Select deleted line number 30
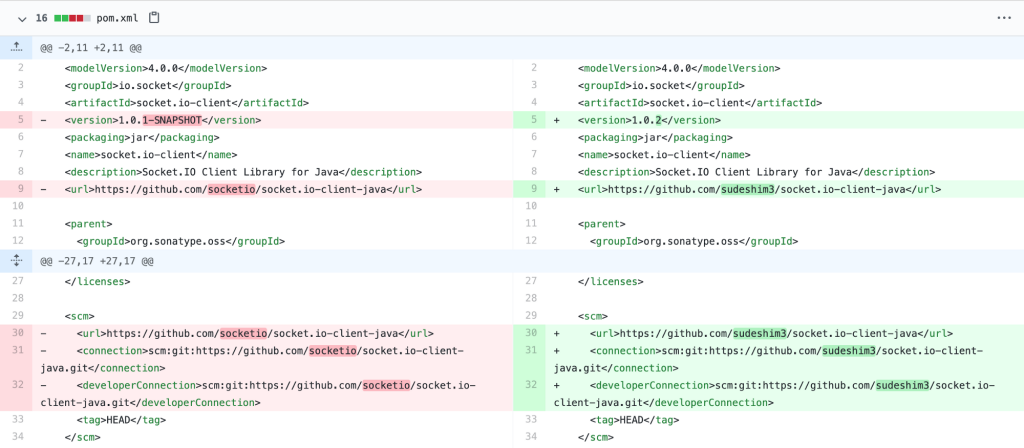Viewport: 1024px width, 448px height. click(x=16, y=333)
